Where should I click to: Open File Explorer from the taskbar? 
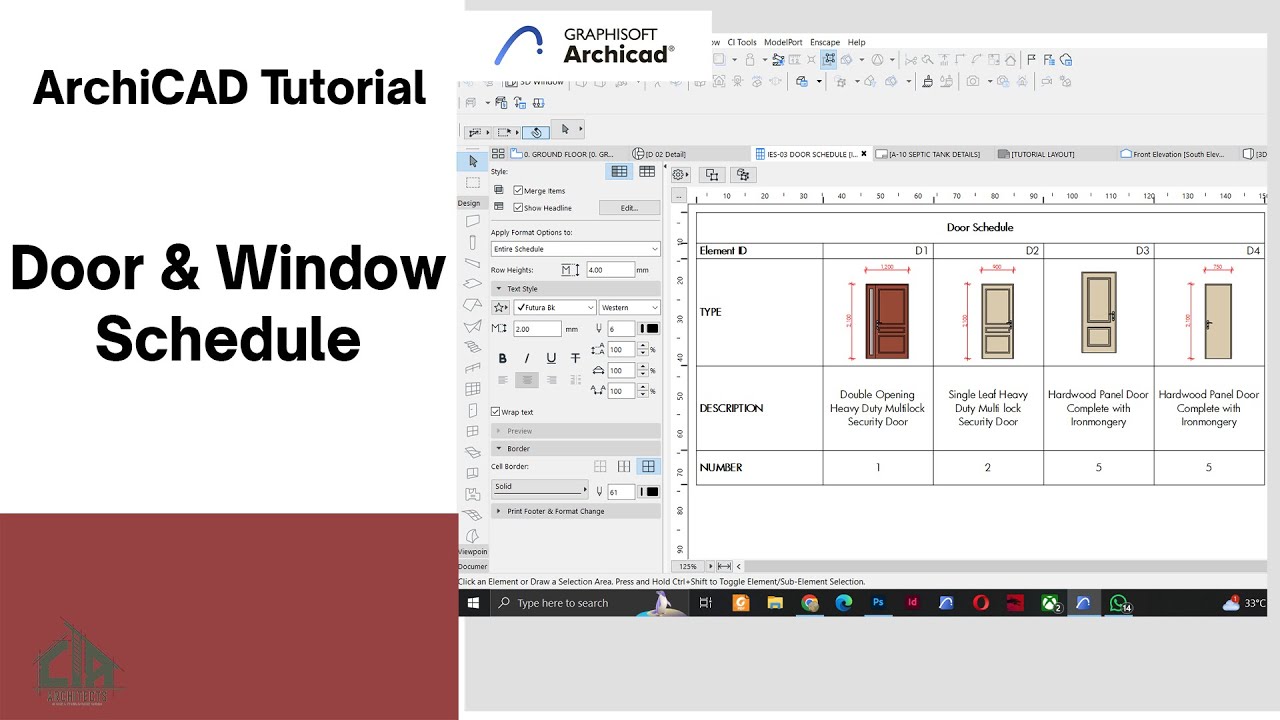pos(775,603)
